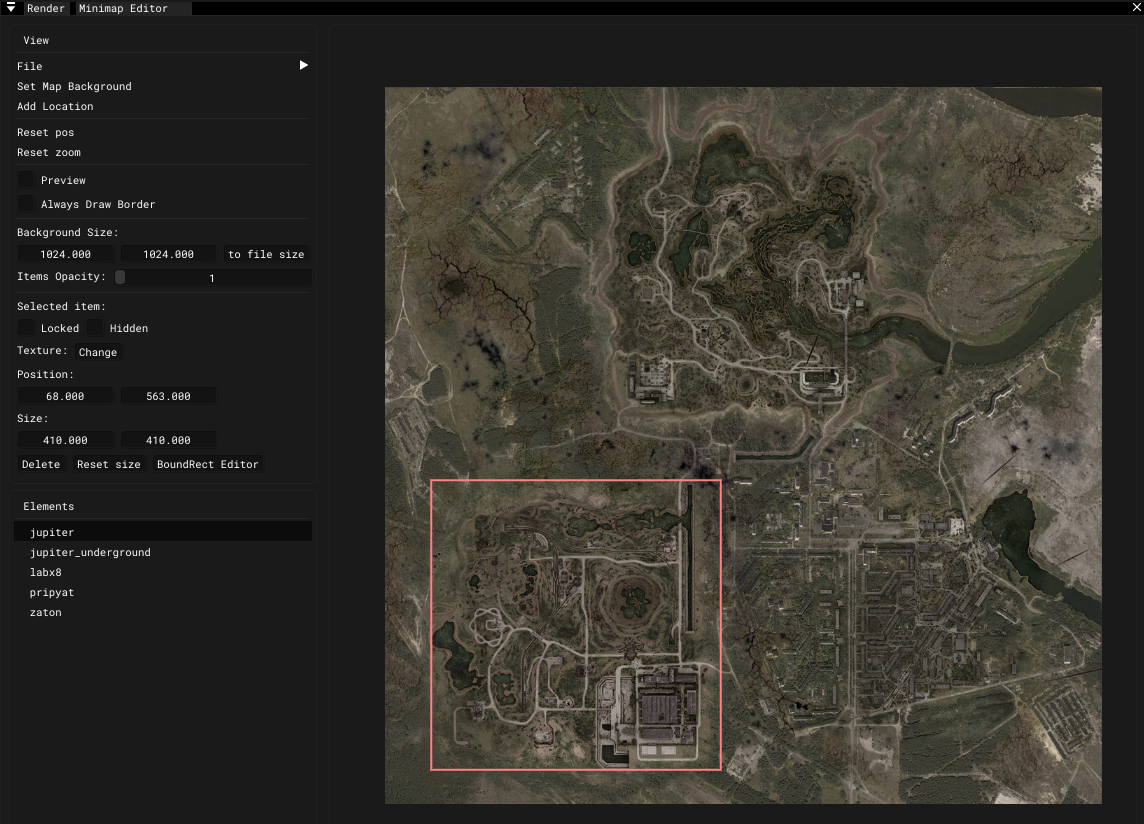
Task: Open the Minimap Editor tab
Action: (x=133, y=8)
